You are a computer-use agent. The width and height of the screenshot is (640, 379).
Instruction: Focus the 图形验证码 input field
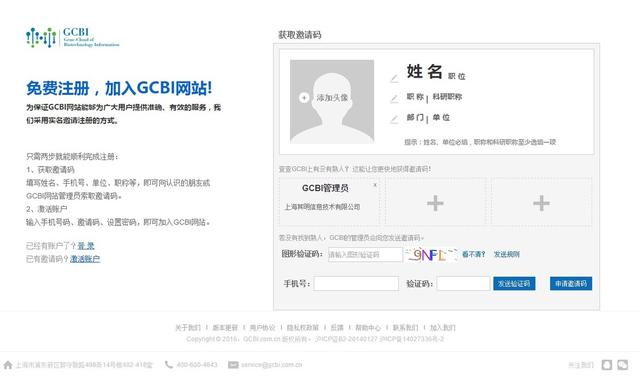pos(365,255)
